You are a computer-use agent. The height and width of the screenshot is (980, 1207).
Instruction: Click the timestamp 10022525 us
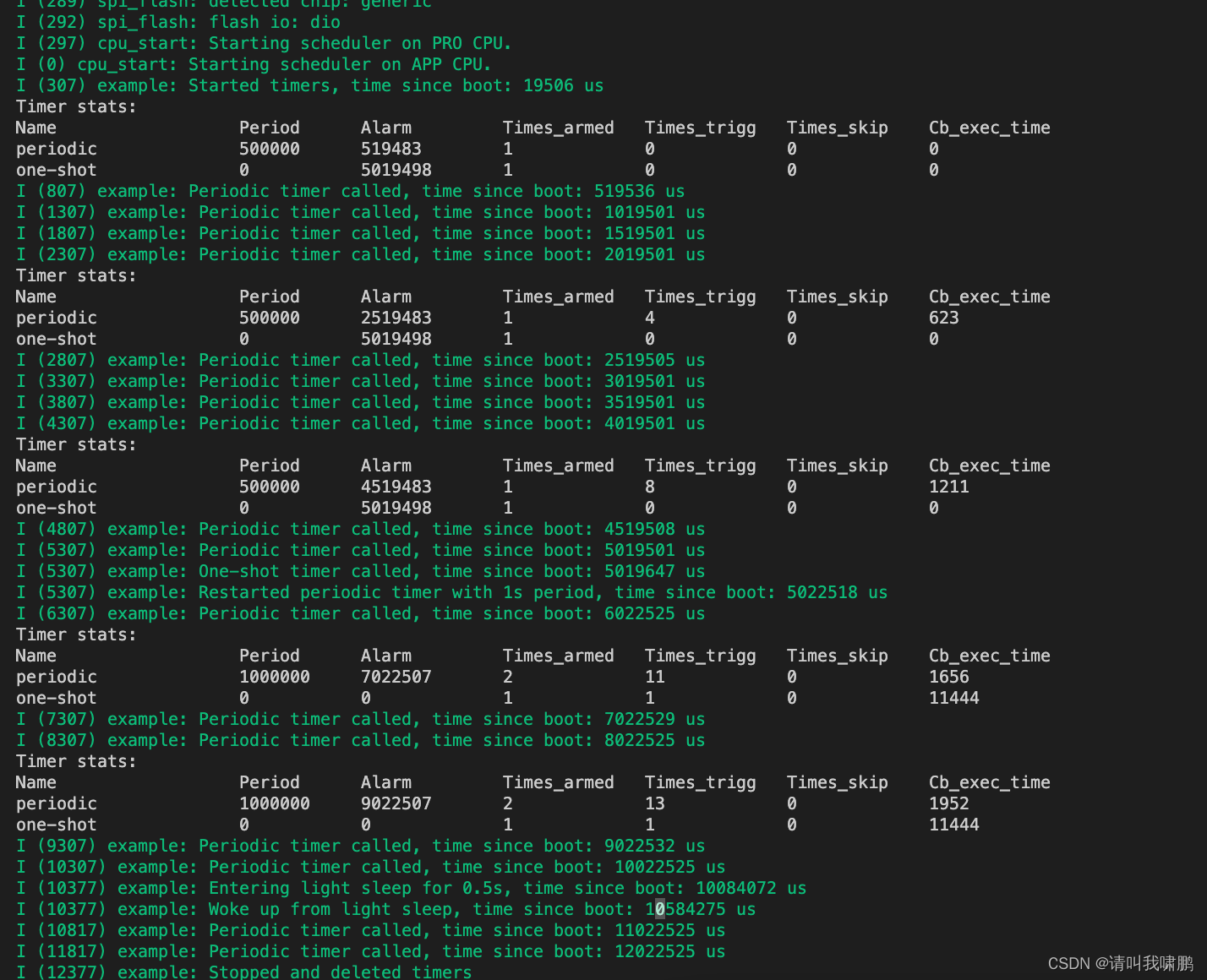coord(670,867)
